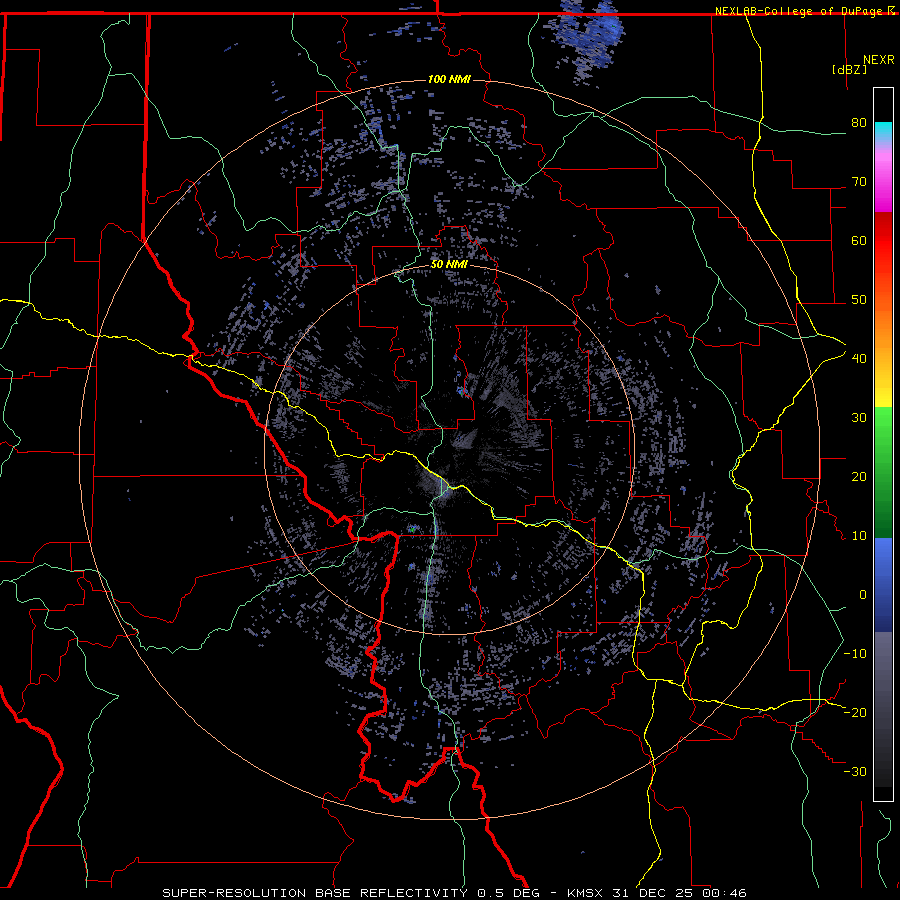Select the 40 value on dBZ scale

859,359
